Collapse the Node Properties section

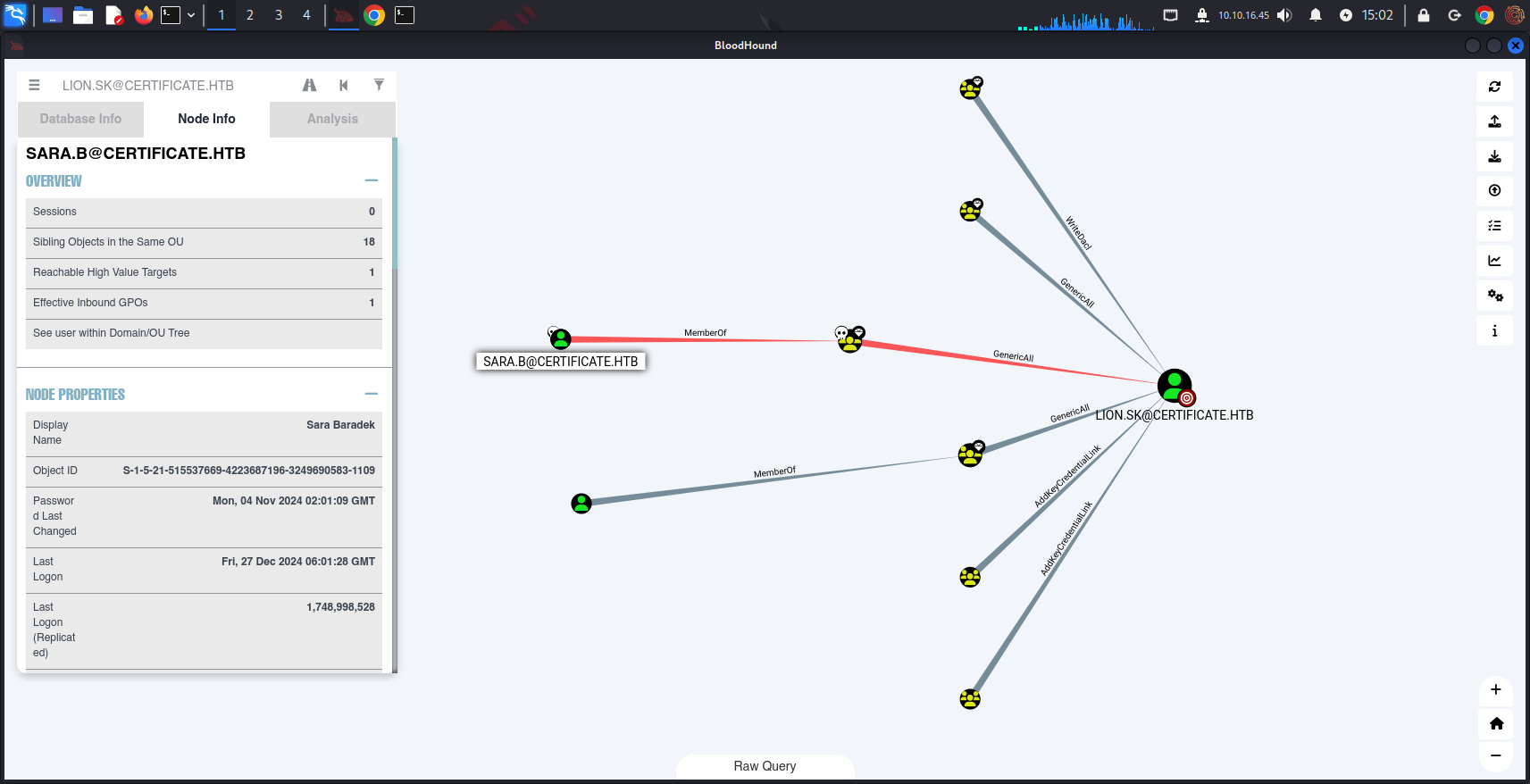[372, 394]
